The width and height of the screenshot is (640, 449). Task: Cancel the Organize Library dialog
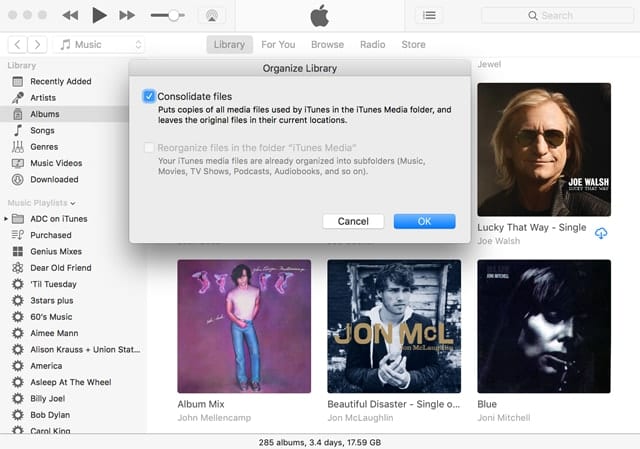coord(353,221)
